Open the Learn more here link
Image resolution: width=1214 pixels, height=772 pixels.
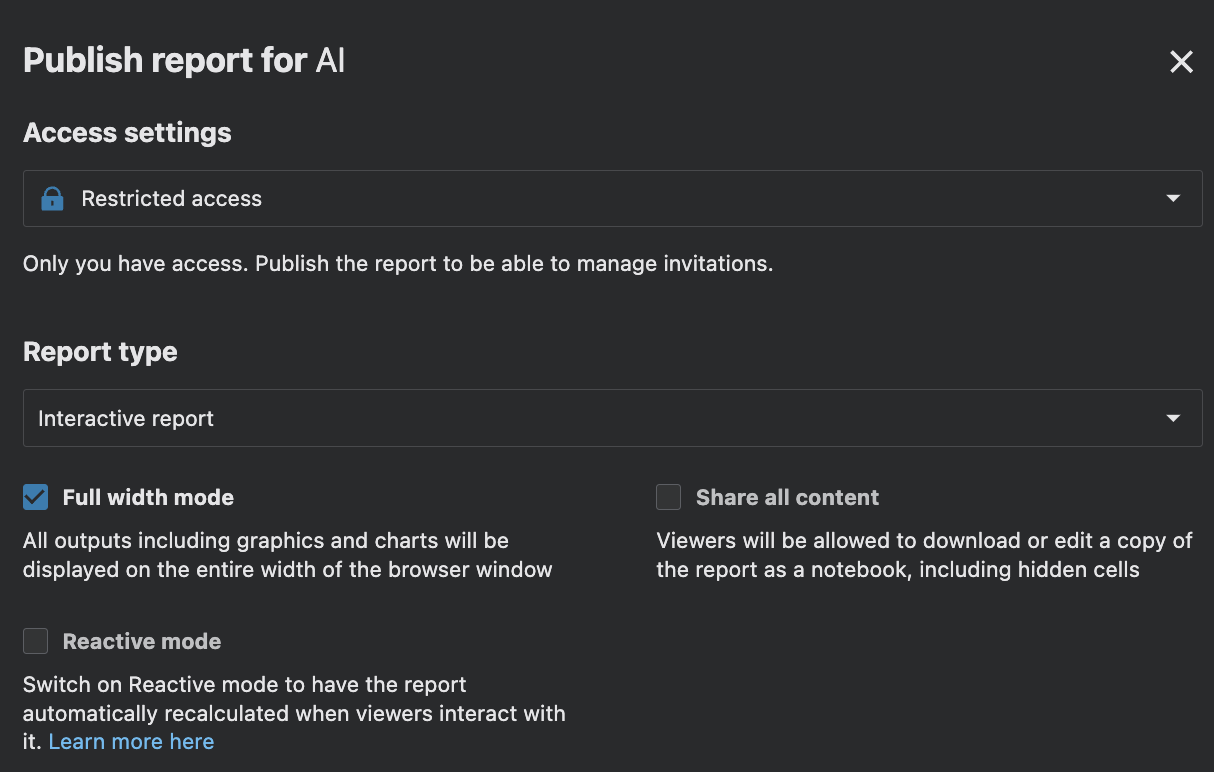131,741
